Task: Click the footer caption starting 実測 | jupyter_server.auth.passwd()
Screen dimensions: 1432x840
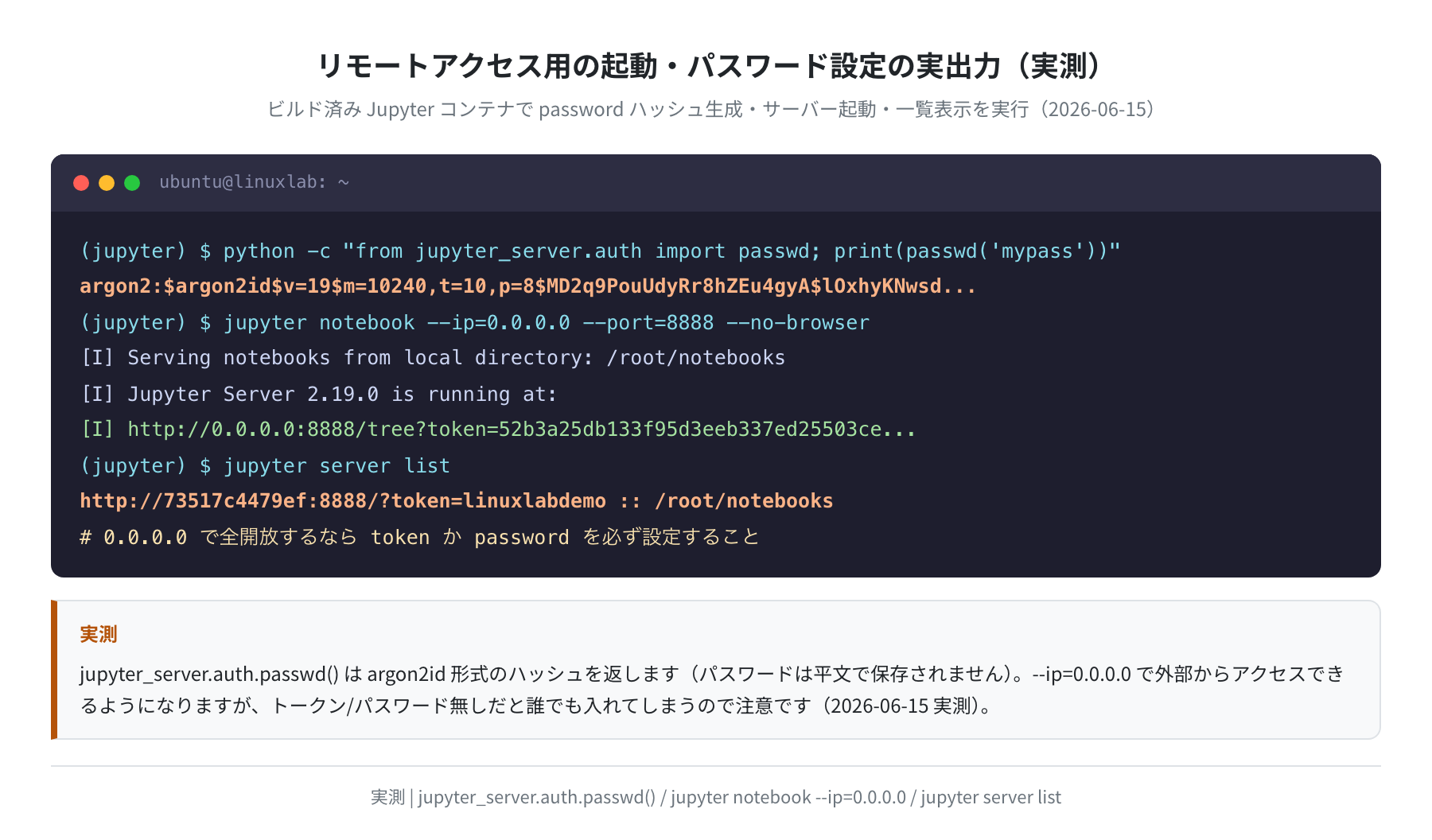Action: [716, 797]
